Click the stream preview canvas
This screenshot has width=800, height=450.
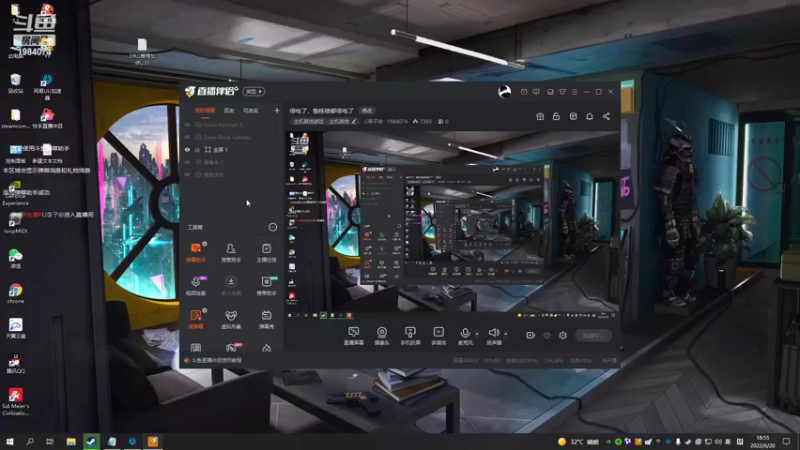[452, 226]
